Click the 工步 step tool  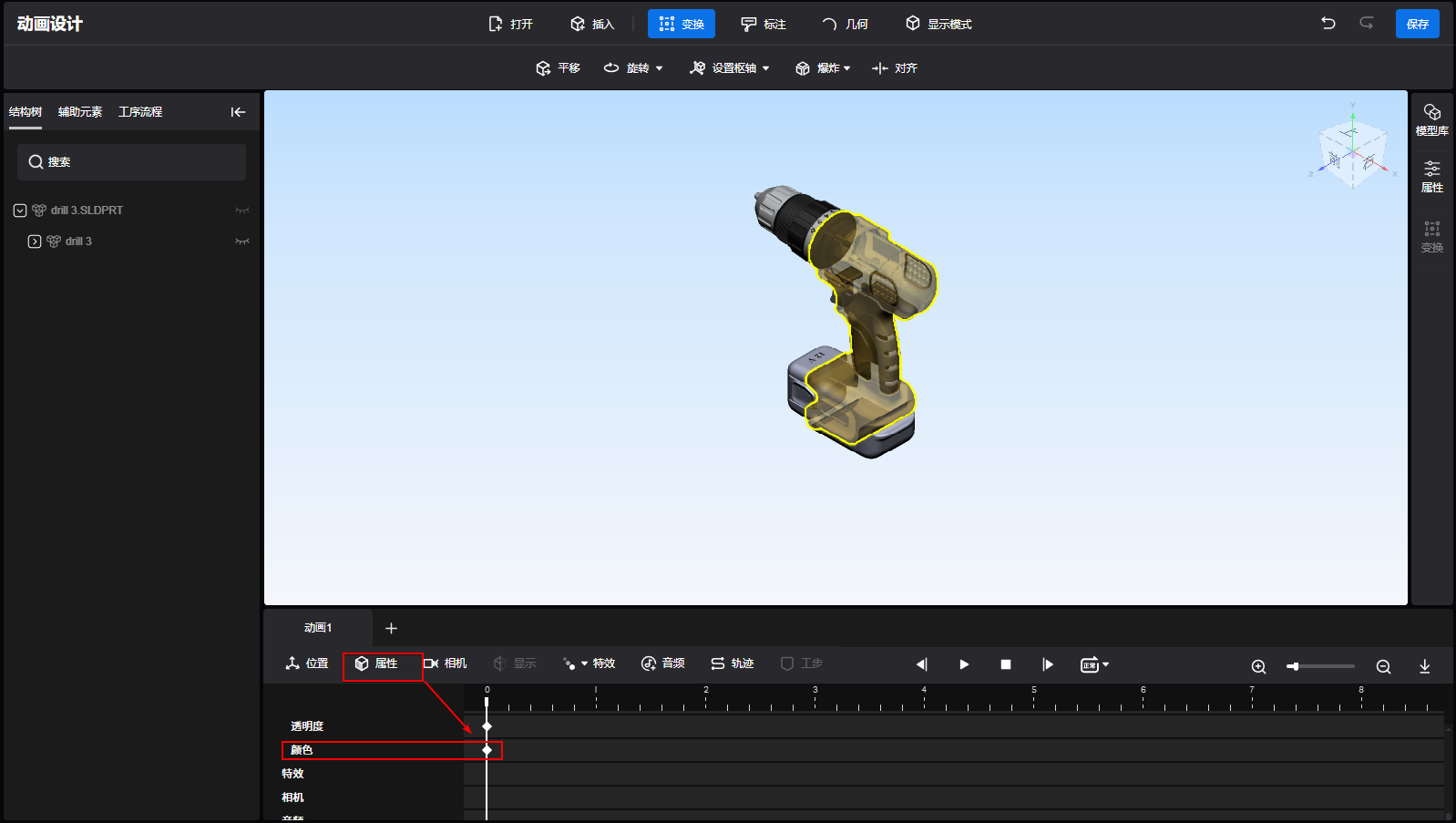pos(802,664)
